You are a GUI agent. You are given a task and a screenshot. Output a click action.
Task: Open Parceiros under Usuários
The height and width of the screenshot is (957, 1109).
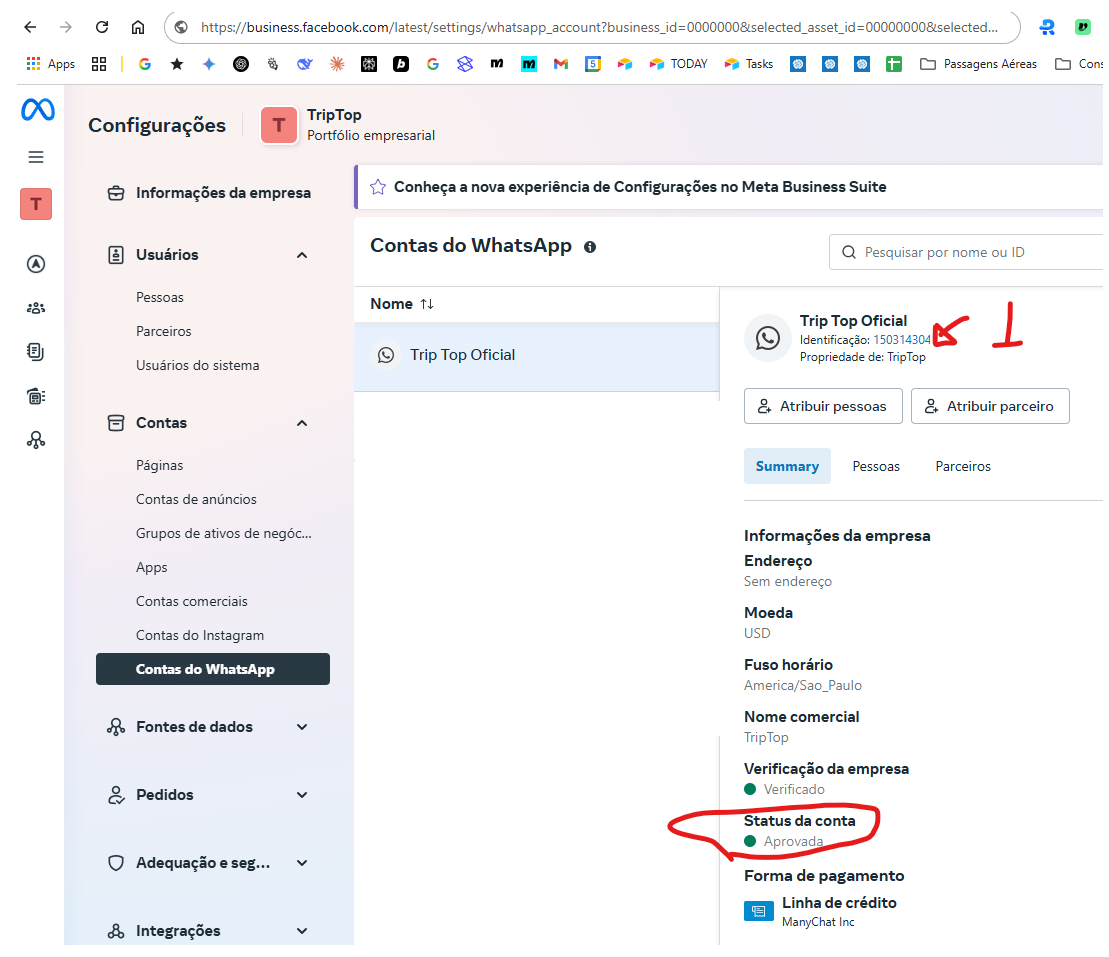[x=163, y=332]
